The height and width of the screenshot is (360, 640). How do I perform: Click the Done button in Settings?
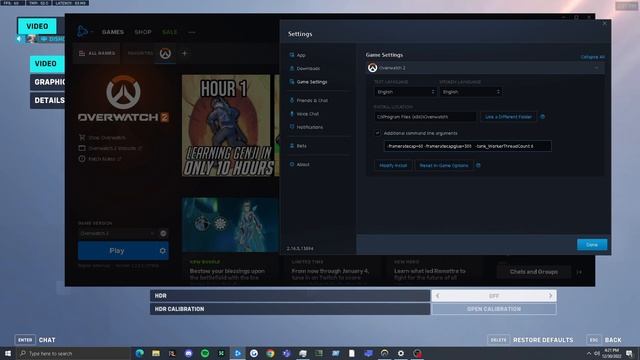[592, 244]
